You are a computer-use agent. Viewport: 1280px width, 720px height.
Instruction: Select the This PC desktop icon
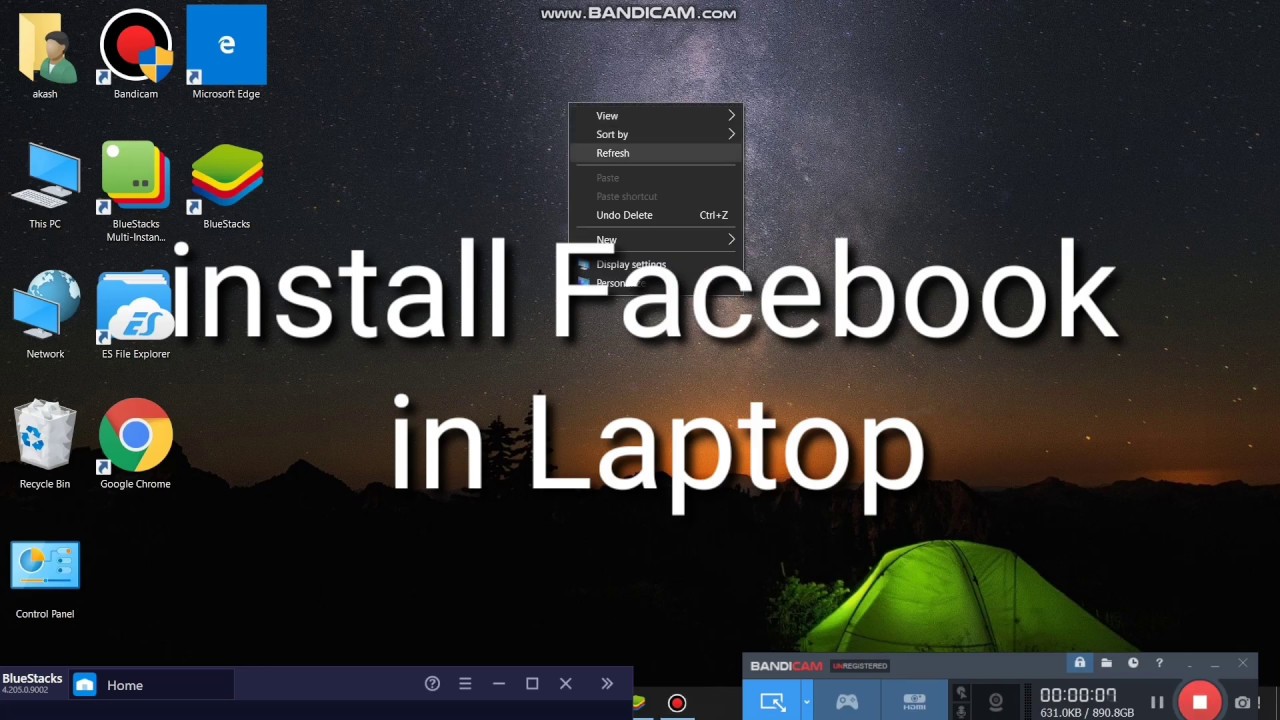click(45, 185)
